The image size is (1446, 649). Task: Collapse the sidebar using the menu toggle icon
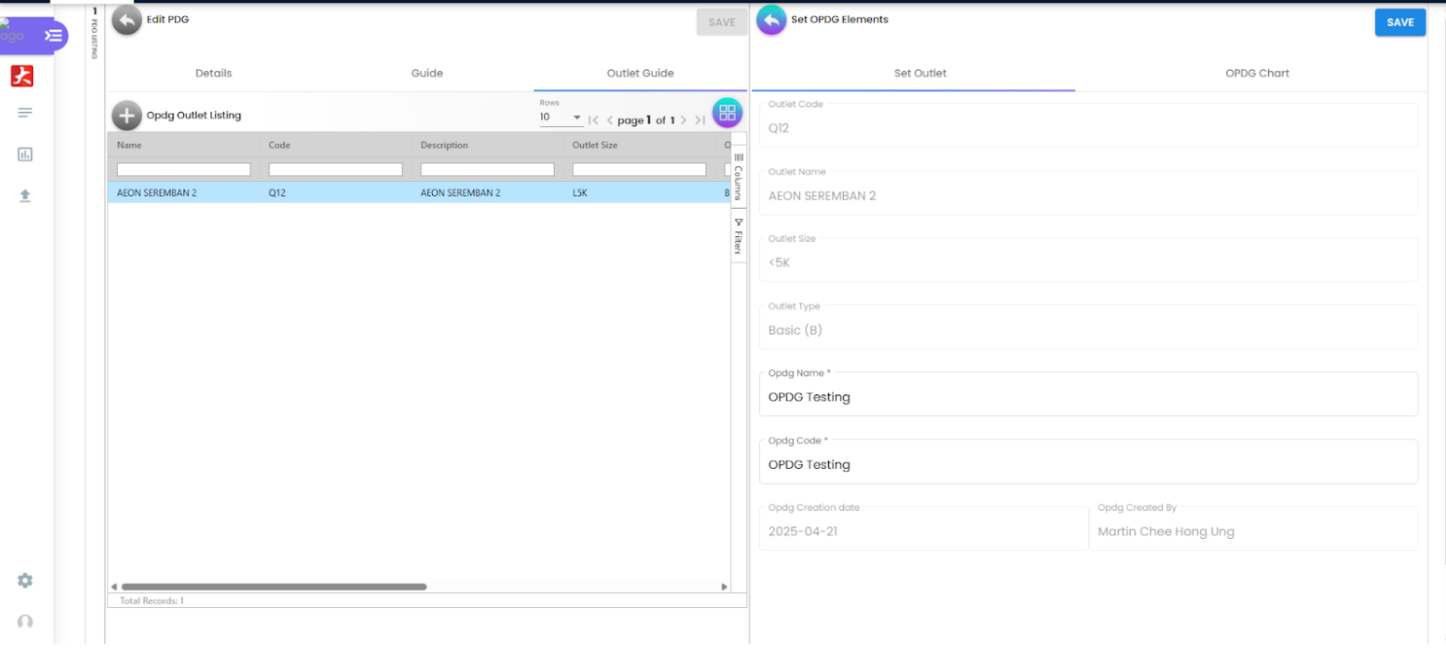(x=53, y=35)
